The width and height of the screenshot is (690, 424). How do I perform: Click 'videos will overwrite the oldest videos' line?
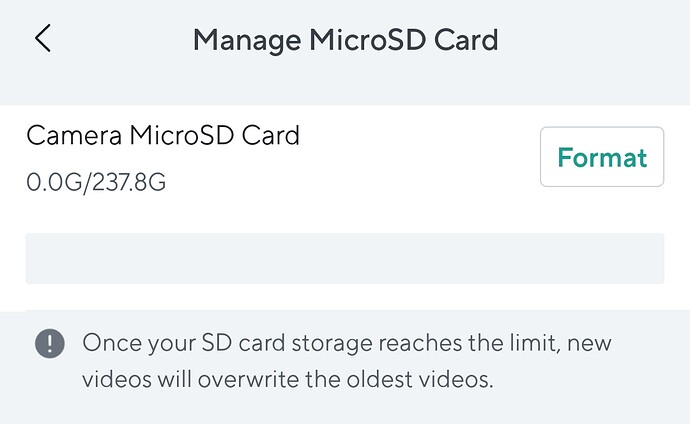[x=288, y=380]
